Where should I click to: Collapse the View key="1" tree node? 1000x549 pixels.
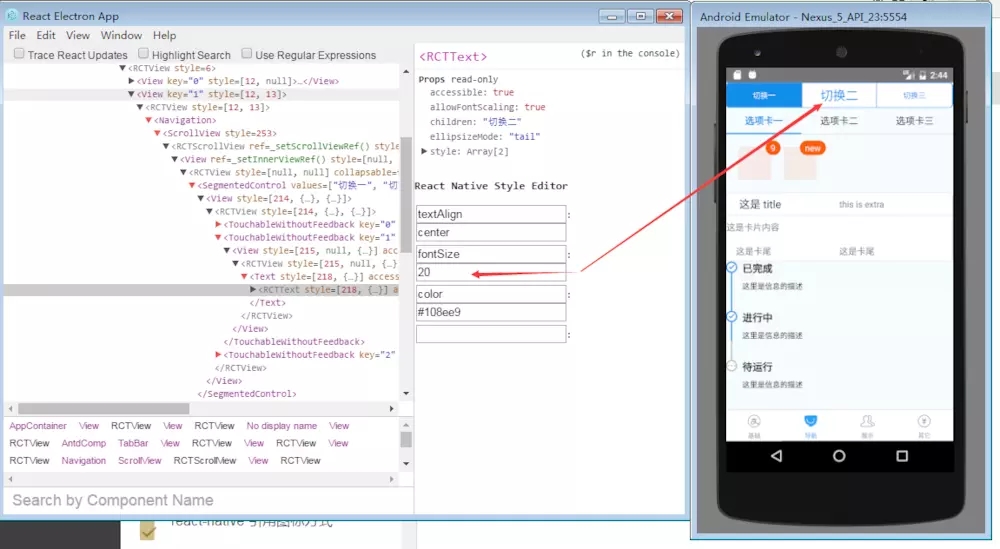[131, 94]
